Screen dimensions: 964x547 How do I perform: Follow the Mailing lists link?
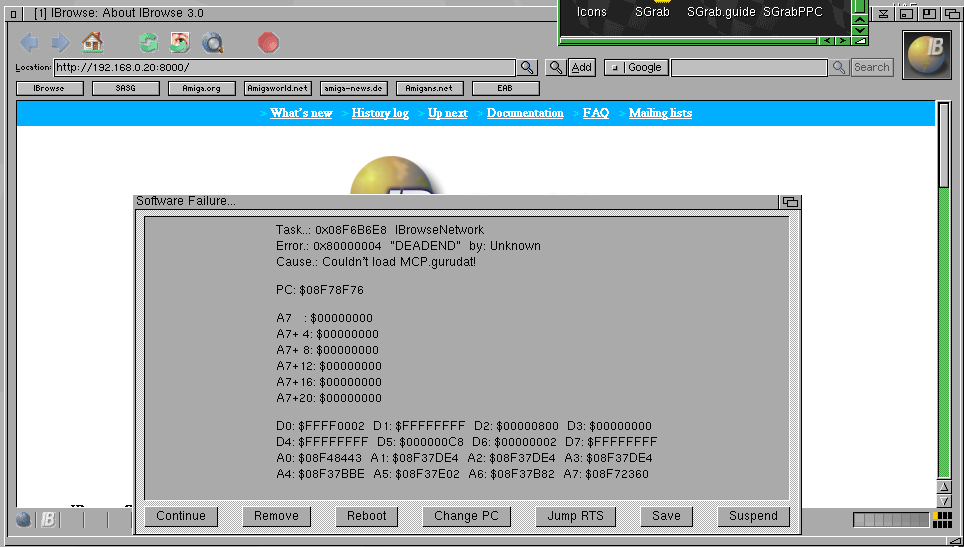660,113
